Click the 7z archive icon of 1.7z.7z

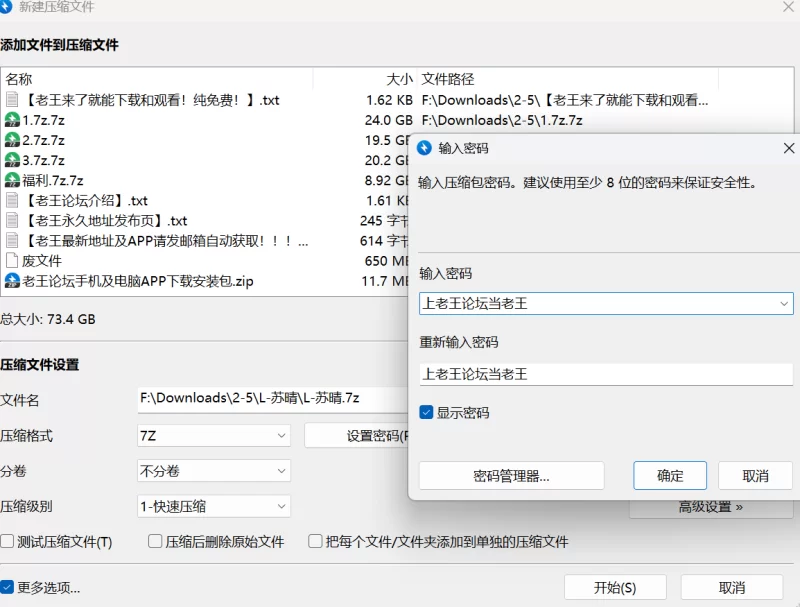point(12,120)
